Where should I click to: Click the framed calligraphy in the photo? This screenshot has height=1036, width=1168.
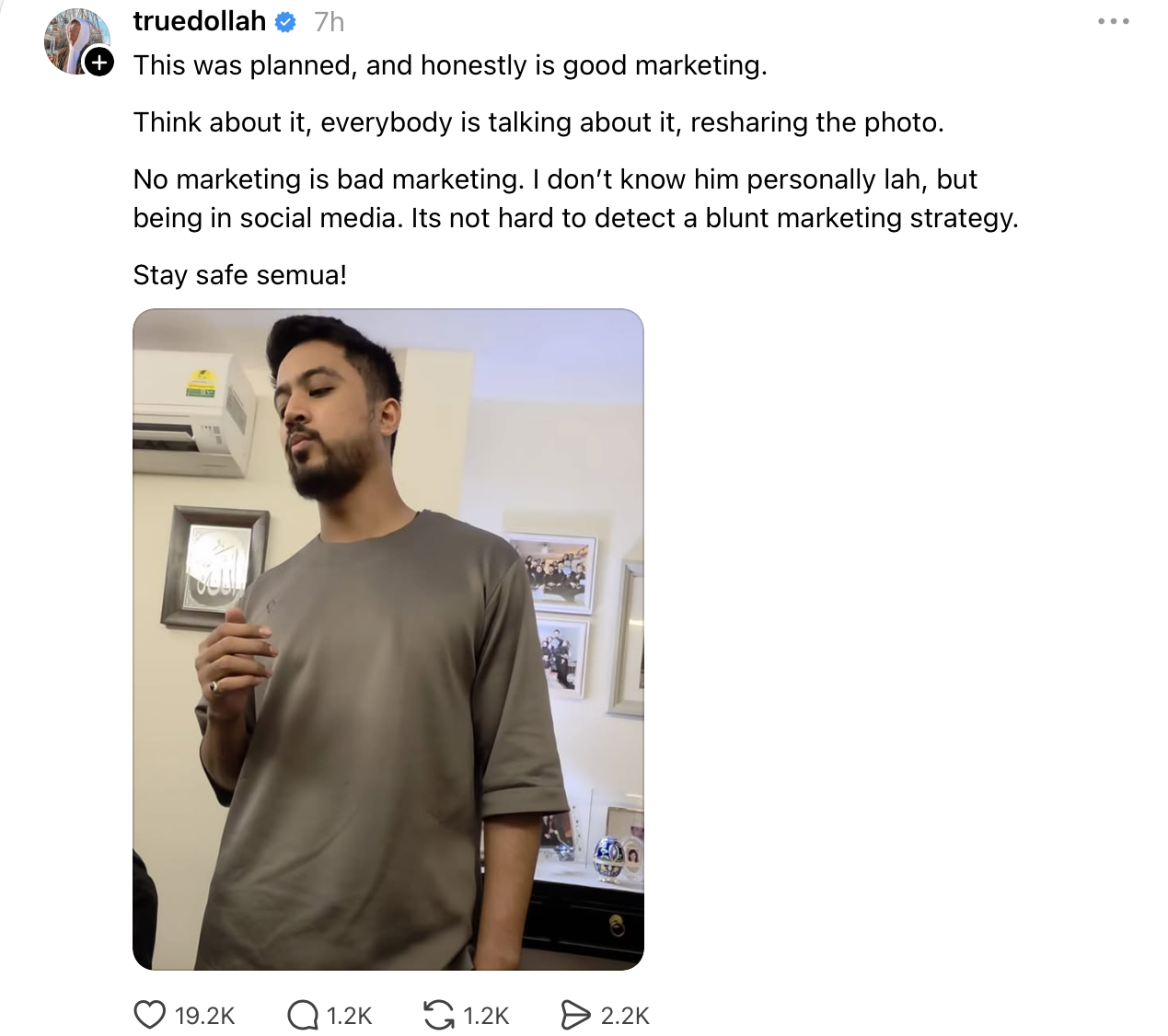pyautogui.click(x=214, y=565)
